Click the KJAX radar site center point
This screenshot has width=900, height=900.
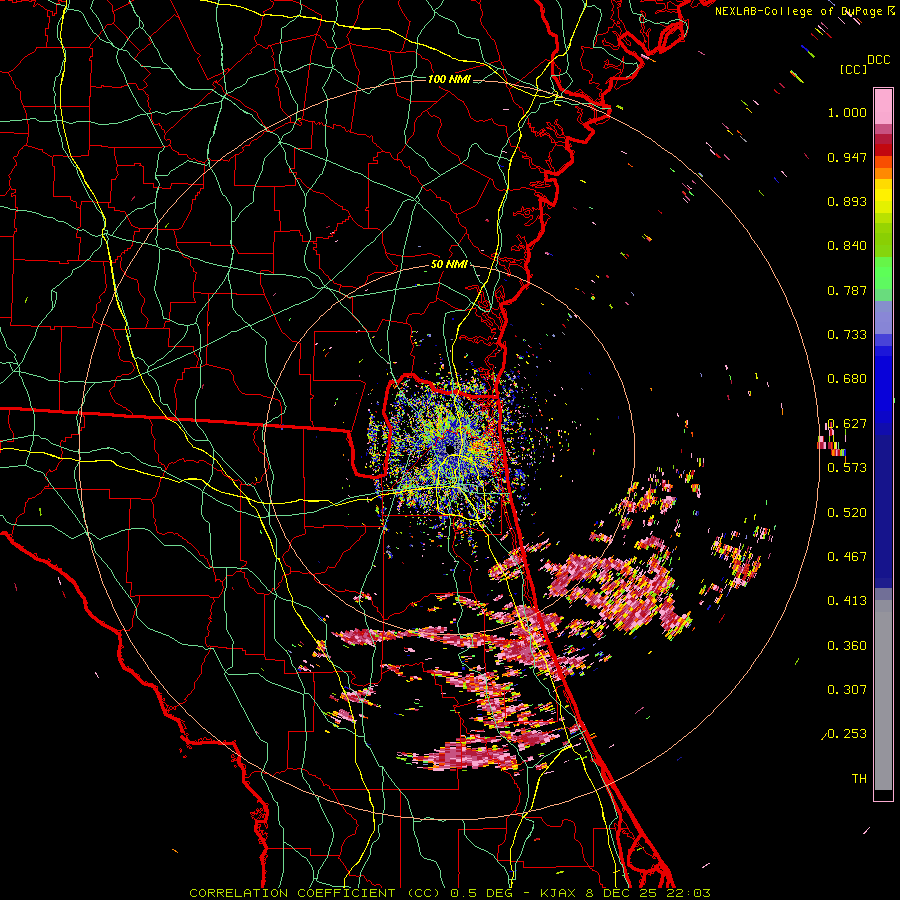449,447
